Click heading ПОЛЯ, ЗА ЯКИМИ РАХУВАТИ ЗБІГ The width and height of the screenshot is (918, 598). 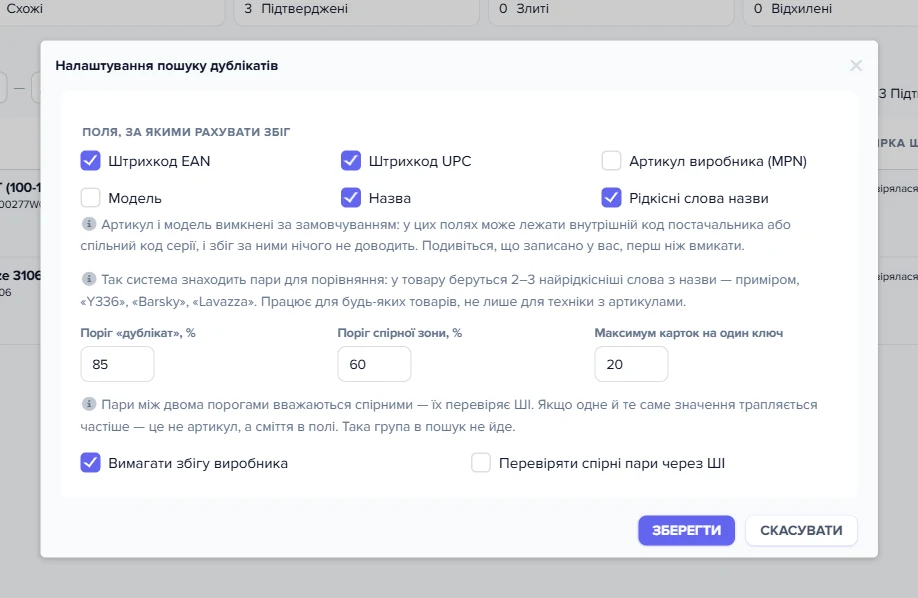pos(186,132)
